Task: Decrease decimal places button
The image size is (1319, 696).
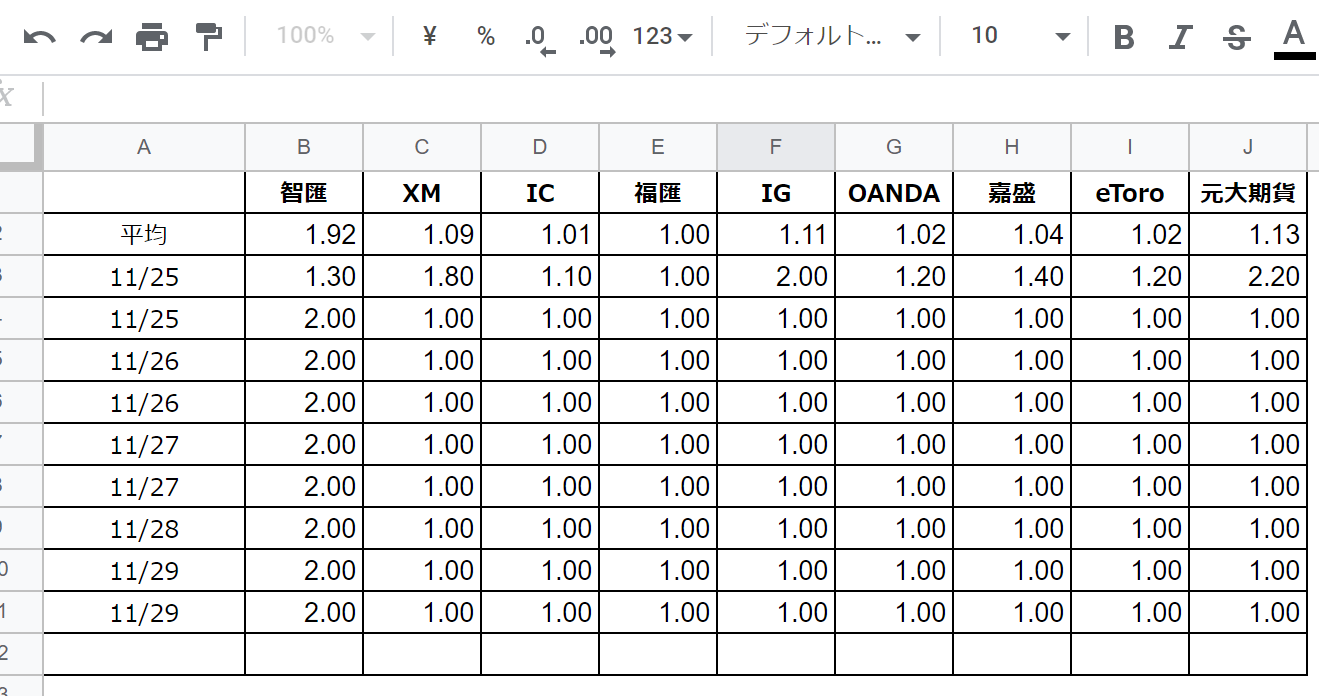Action: point(539,38)
